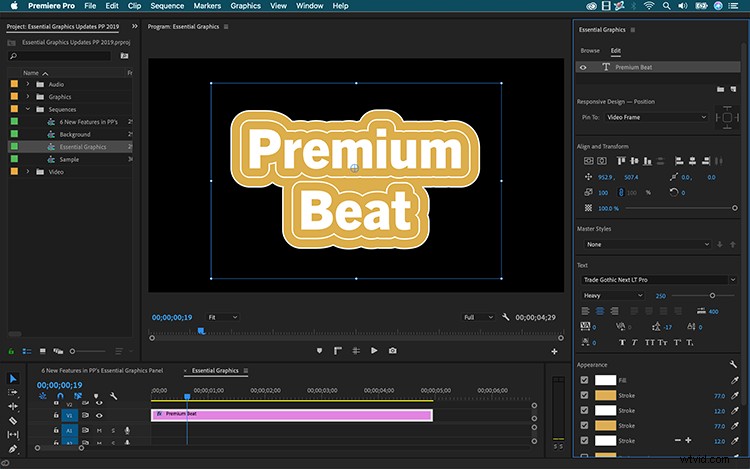Open macOS Spotlight search icon
Image resolution: width=750 pixels, height=469 pixels.
[666, 6]
